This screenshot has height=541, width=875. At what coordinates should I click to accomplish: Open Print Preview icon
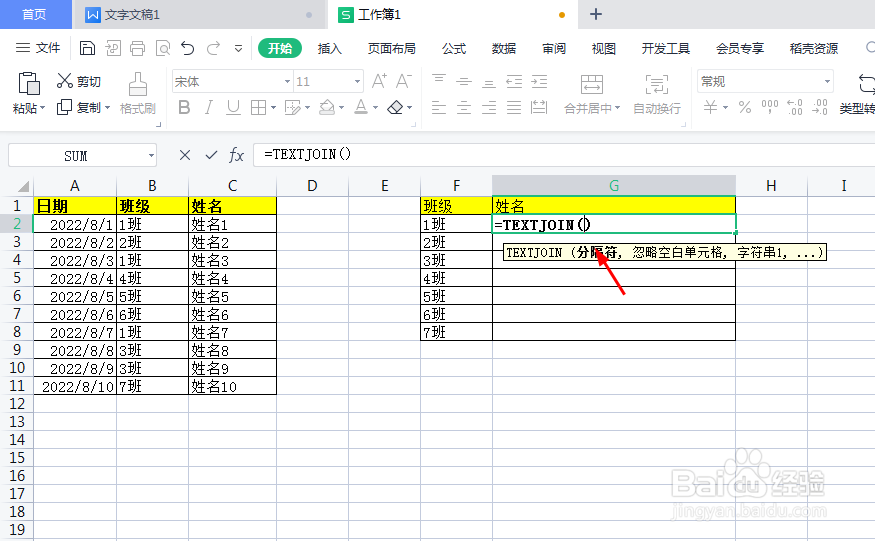tap(162, 49)
